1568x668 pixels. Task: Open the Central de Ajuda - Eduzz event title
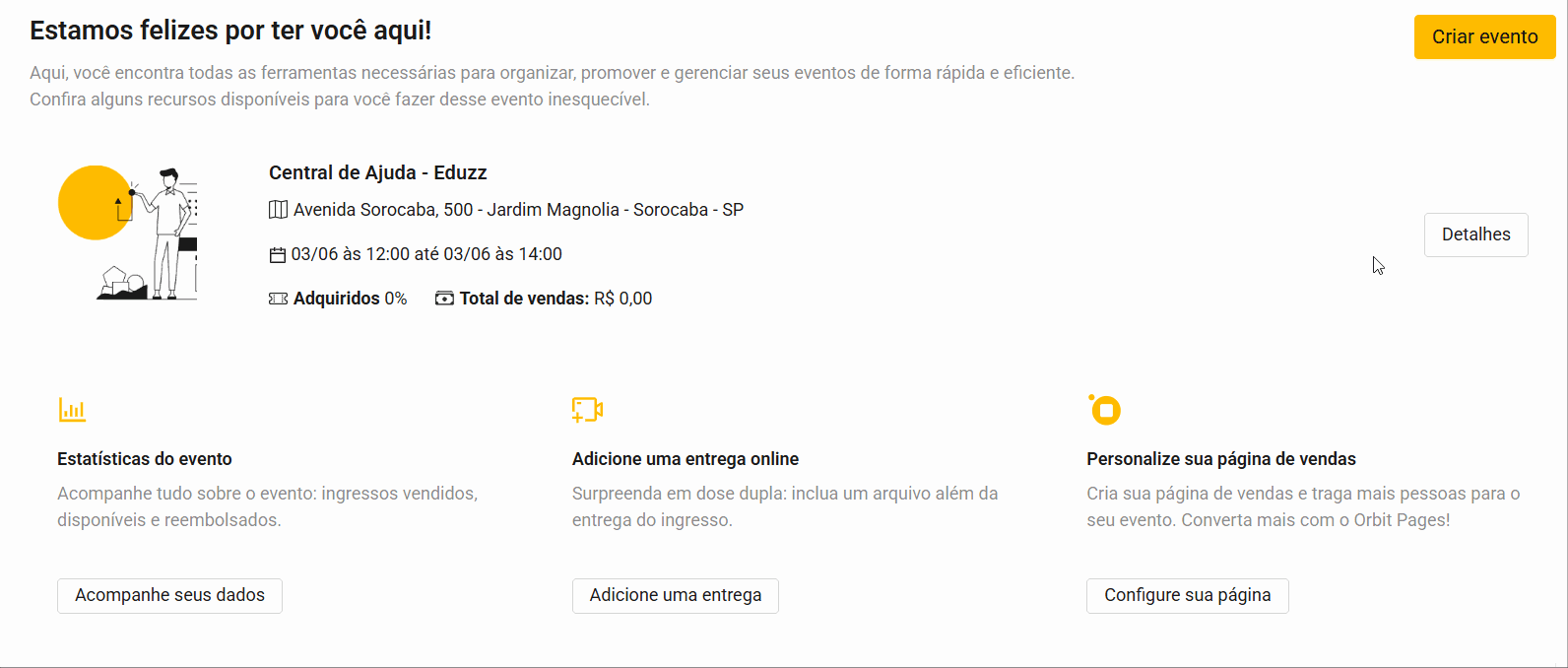click(377, 172)
